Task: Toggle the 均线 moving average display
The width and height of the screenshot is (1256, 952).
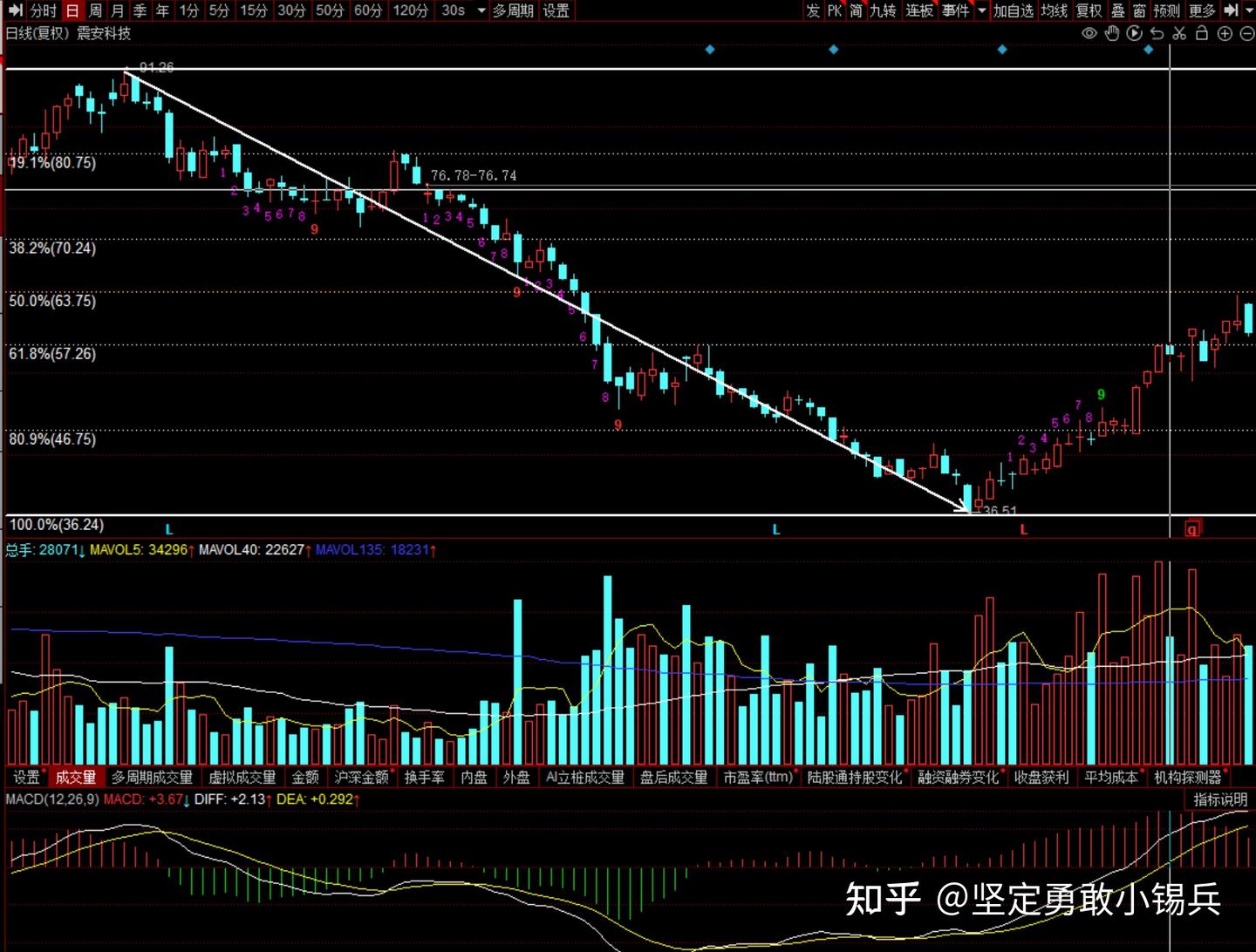Action: pos(1054,11)
